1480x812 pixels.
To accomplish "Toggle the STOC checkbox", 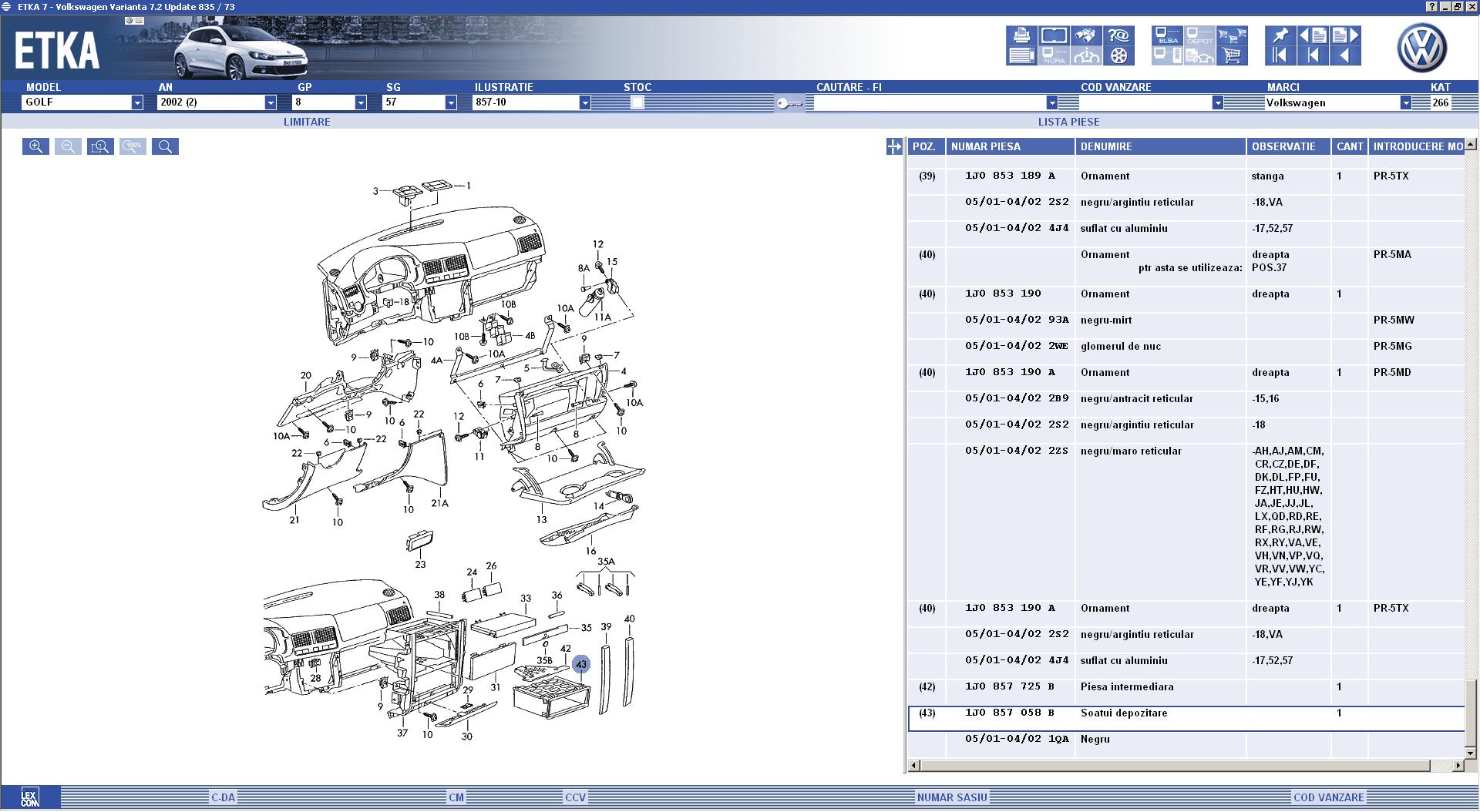I will coord(637,102).
